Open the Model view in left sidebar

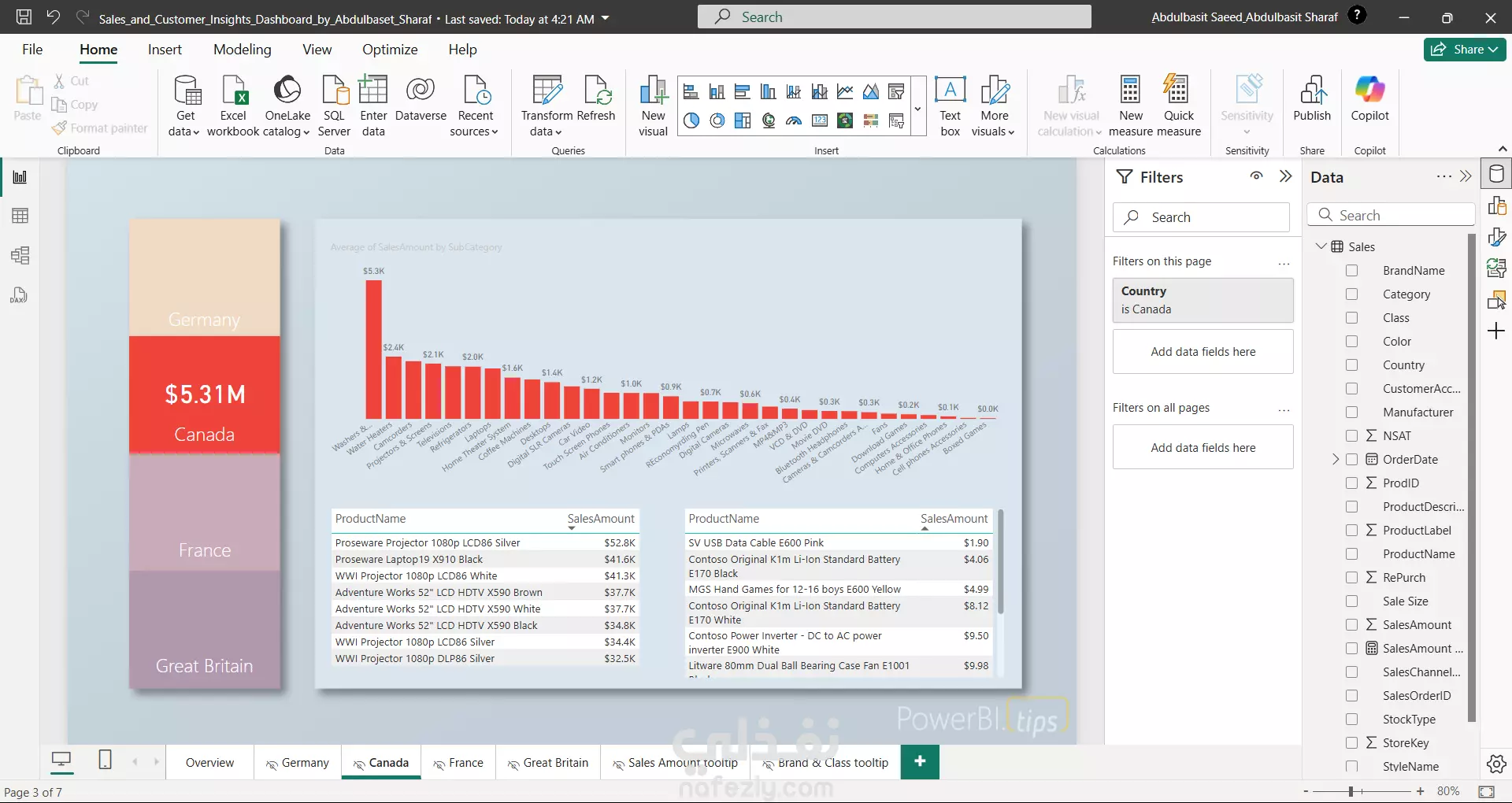(x=20, y=255)
